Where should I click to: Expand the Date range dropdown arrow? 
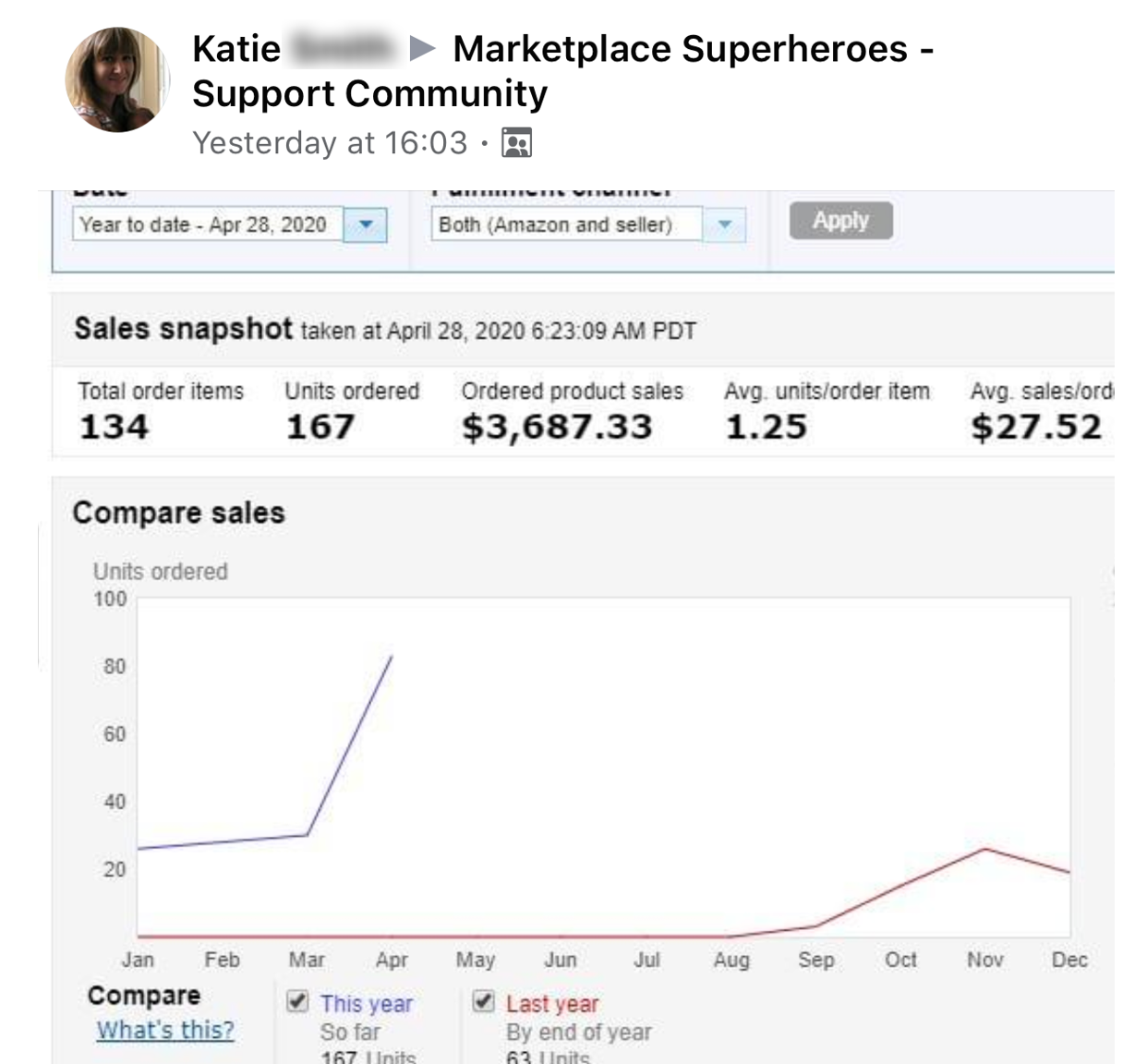(x=366, y=224)
